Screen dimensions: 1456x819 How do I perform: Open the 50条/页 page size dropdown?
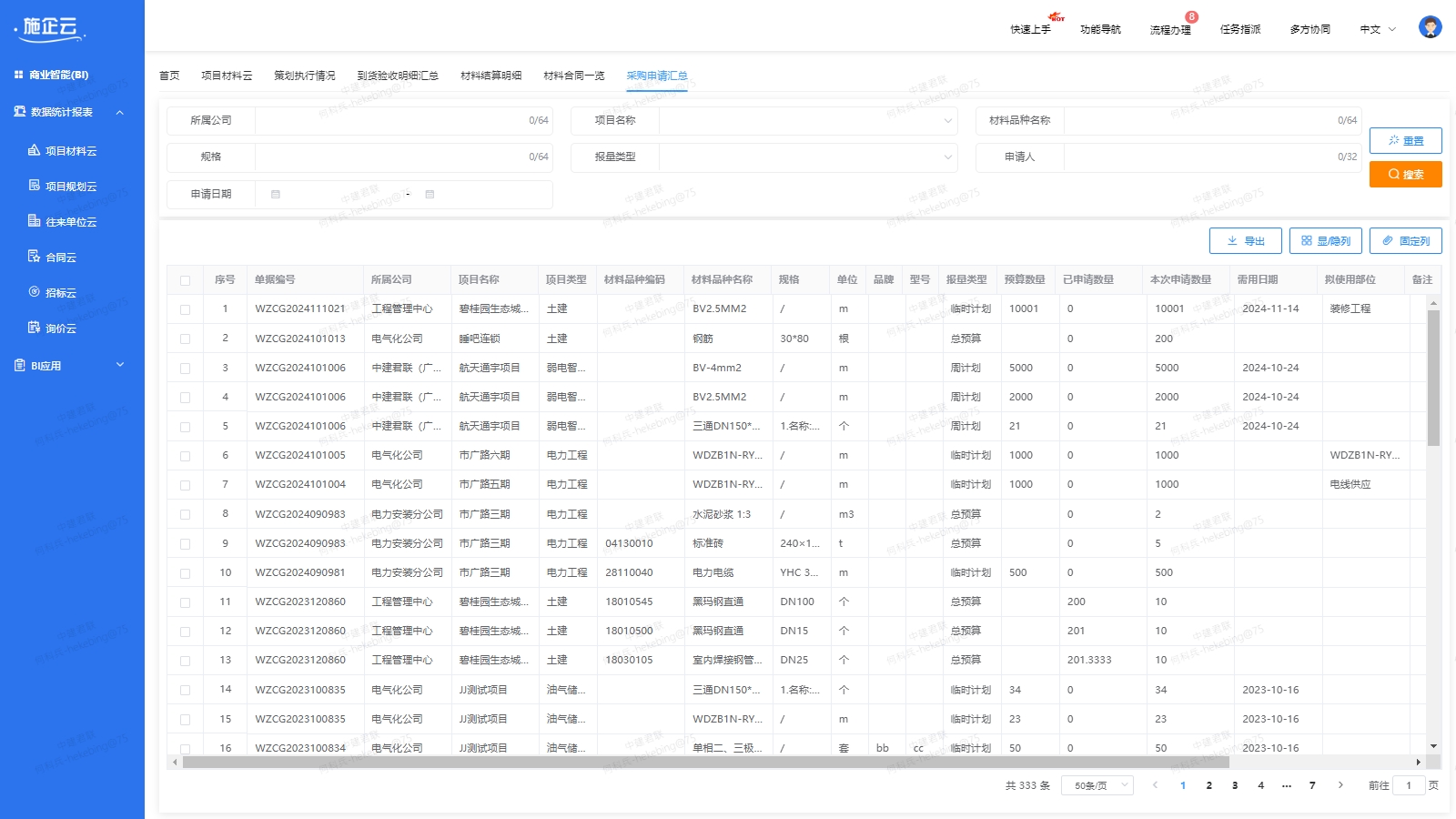pyautogui.click(x=1097, y=785)
